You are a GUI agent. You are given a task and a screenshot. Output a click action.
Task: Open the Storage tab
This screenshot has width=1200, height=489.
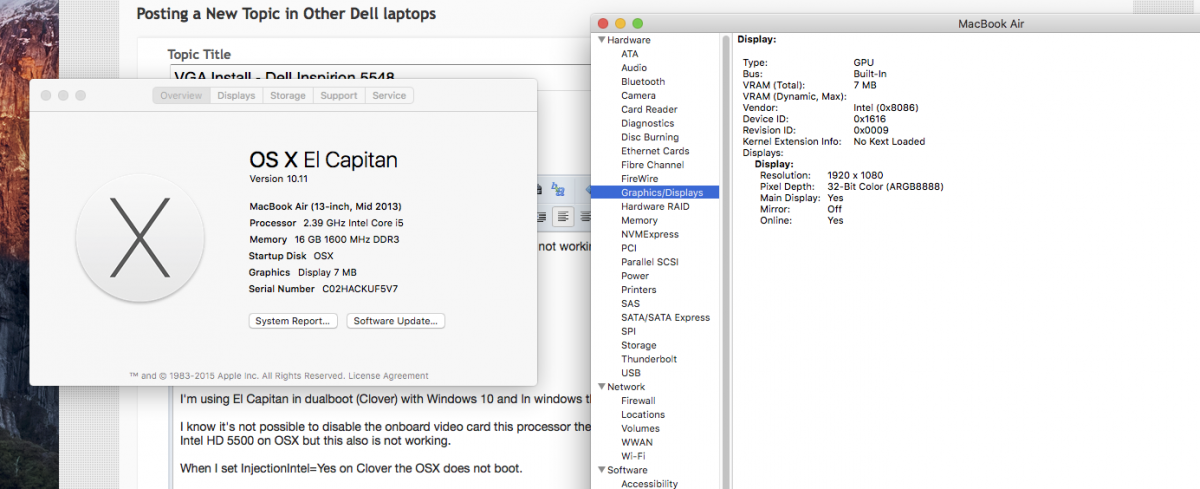click(x=288, y=96)
